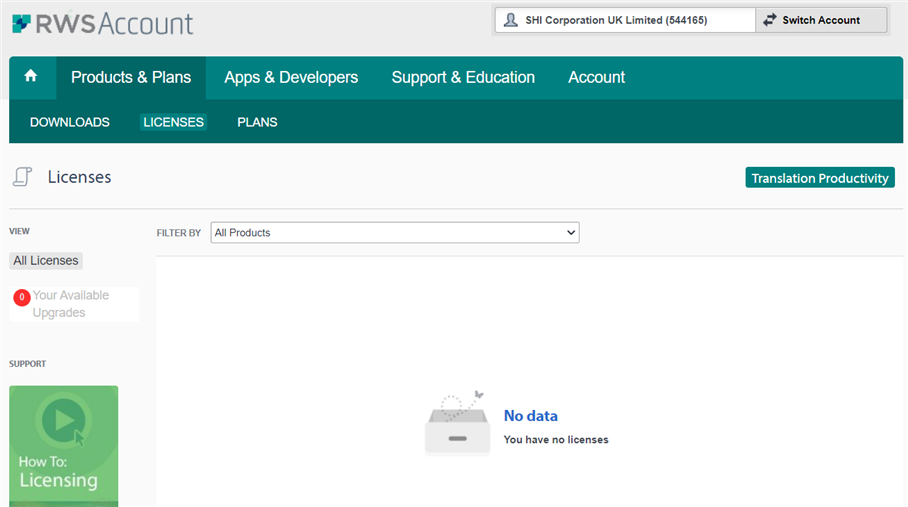908x507 pixels.
Task: Play the How To: Licensing video thumbnail
Action: (x=64, y=446)
